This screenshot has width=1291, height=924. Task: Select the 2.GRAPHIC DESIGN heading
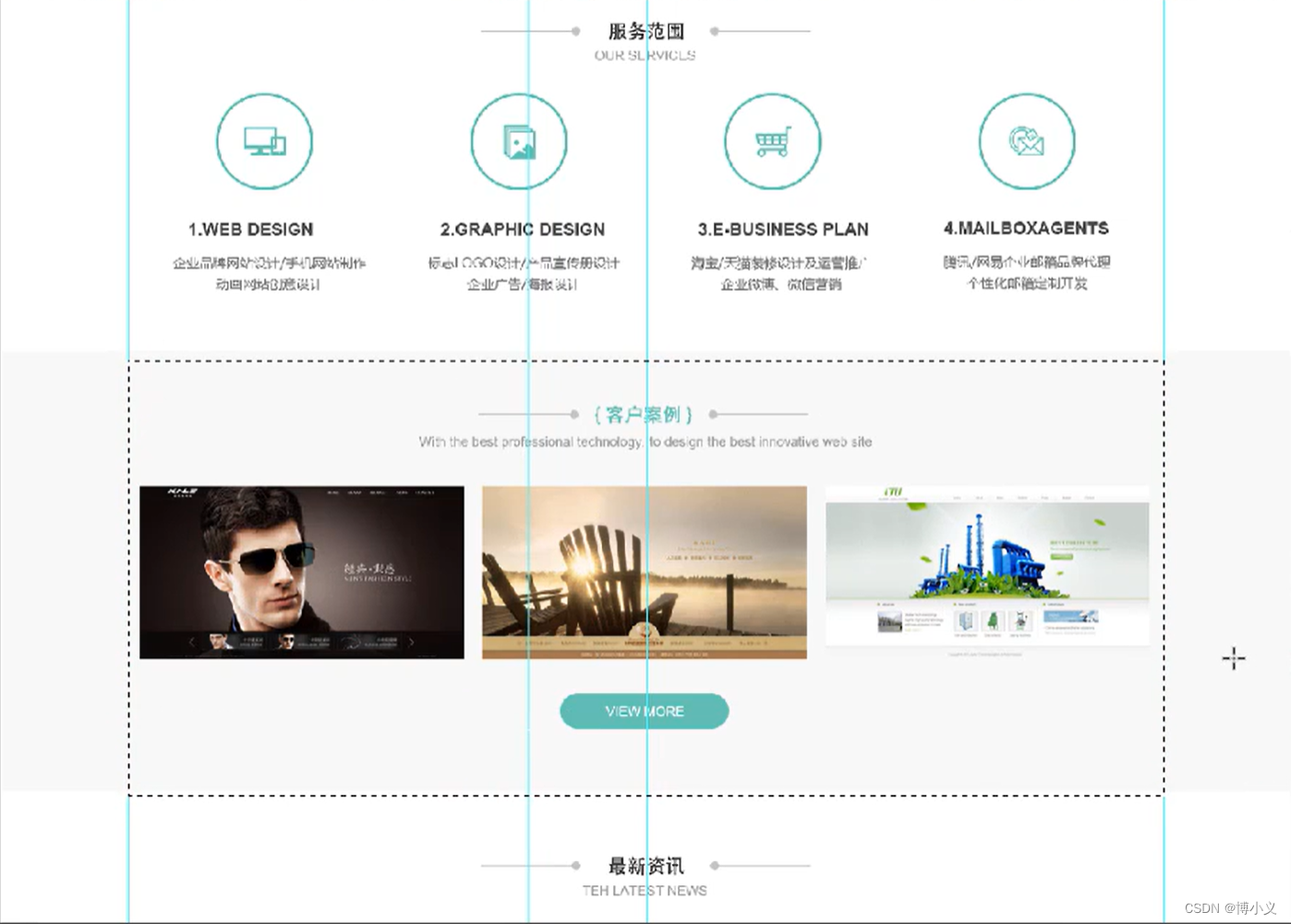point(523,229)
